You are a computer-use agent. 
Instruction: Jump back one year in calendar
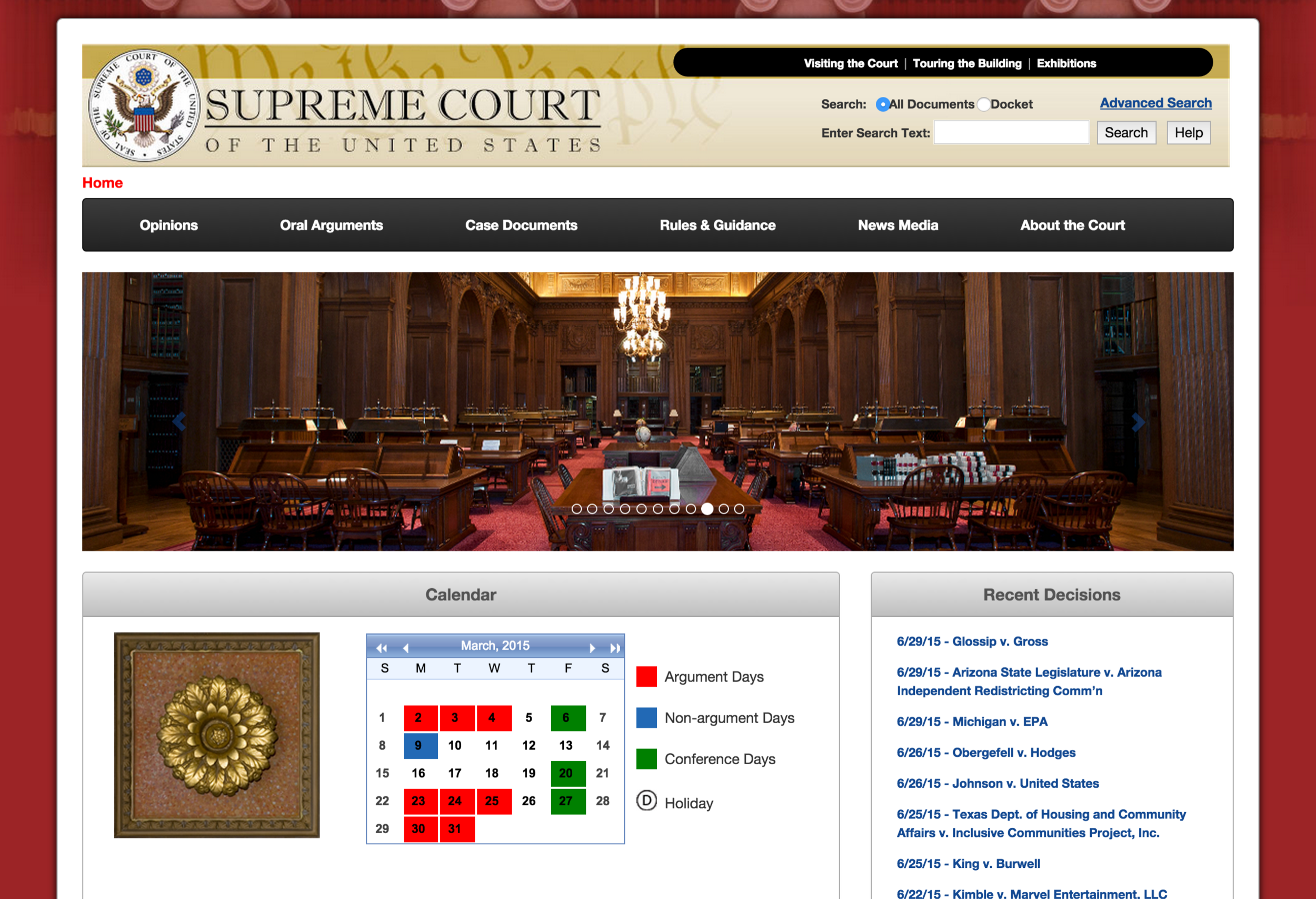point(382,647)
